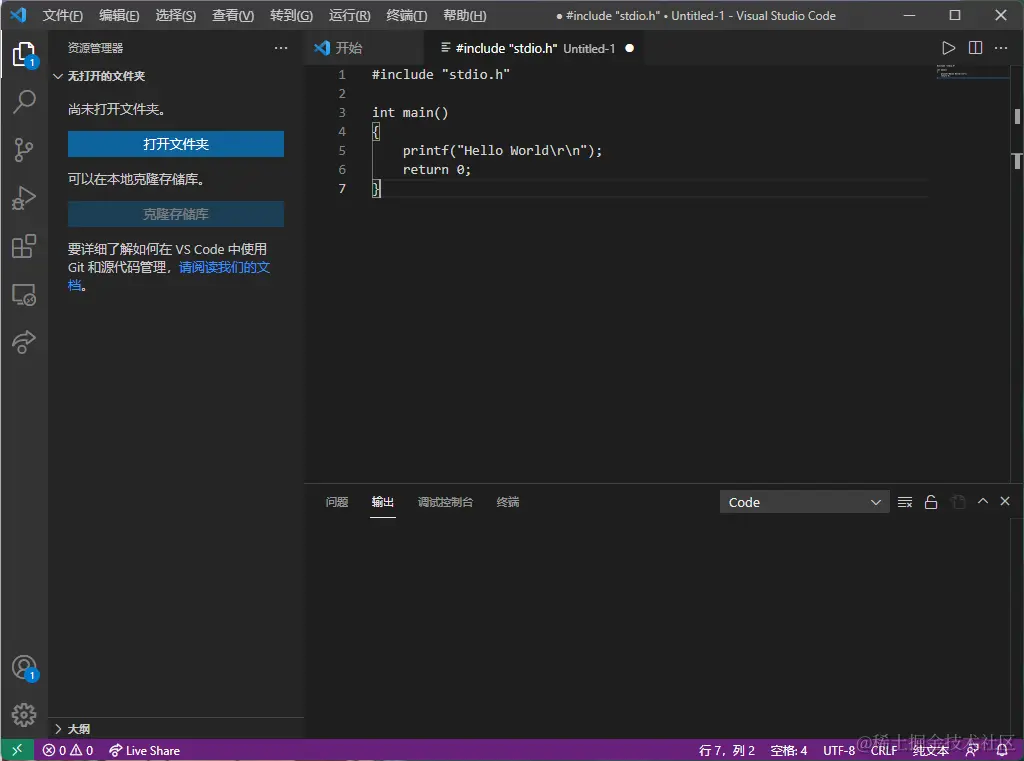The width and height of the screenshot is (1024, 761).
Task: Click the feedback icon in status bar
Action: (972, 751)
